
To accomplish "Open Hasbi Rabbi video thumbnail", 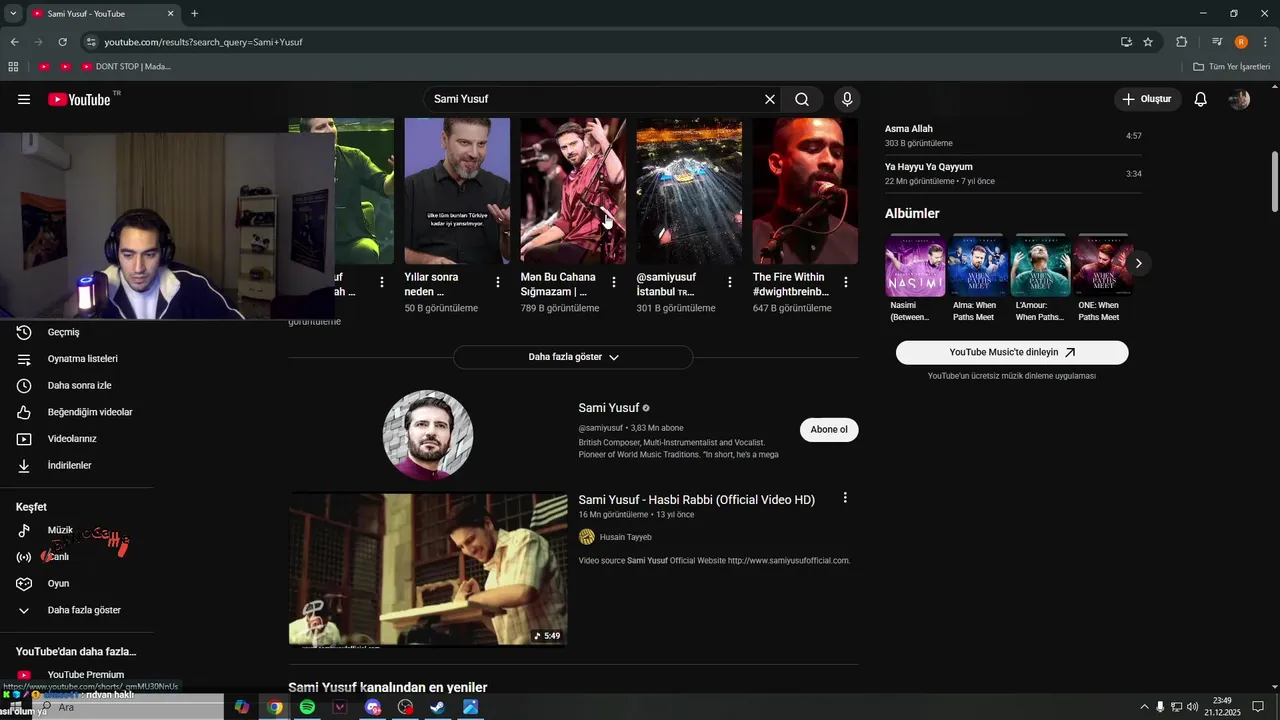I will coord(428,569).
